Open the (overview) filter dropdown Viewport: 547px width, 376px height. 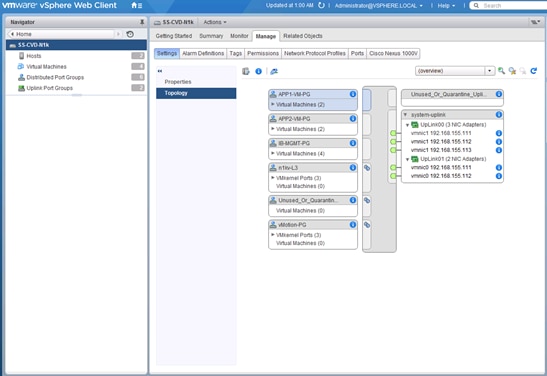(x=455, y=71)
